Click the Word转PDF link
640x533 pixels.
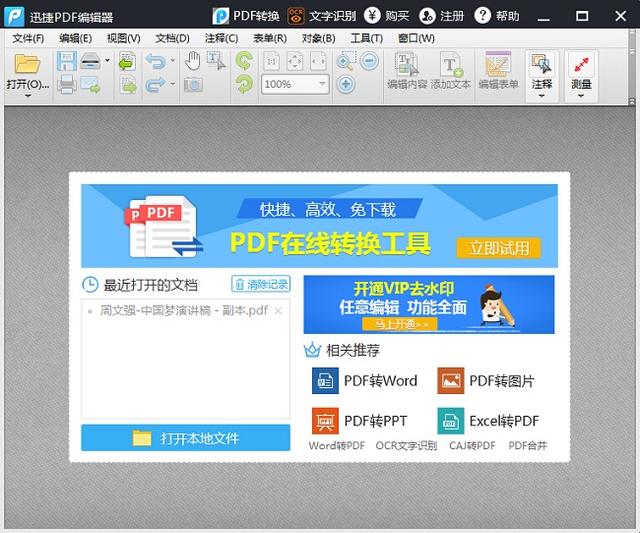pyautogui.click(x=337, y=445)
